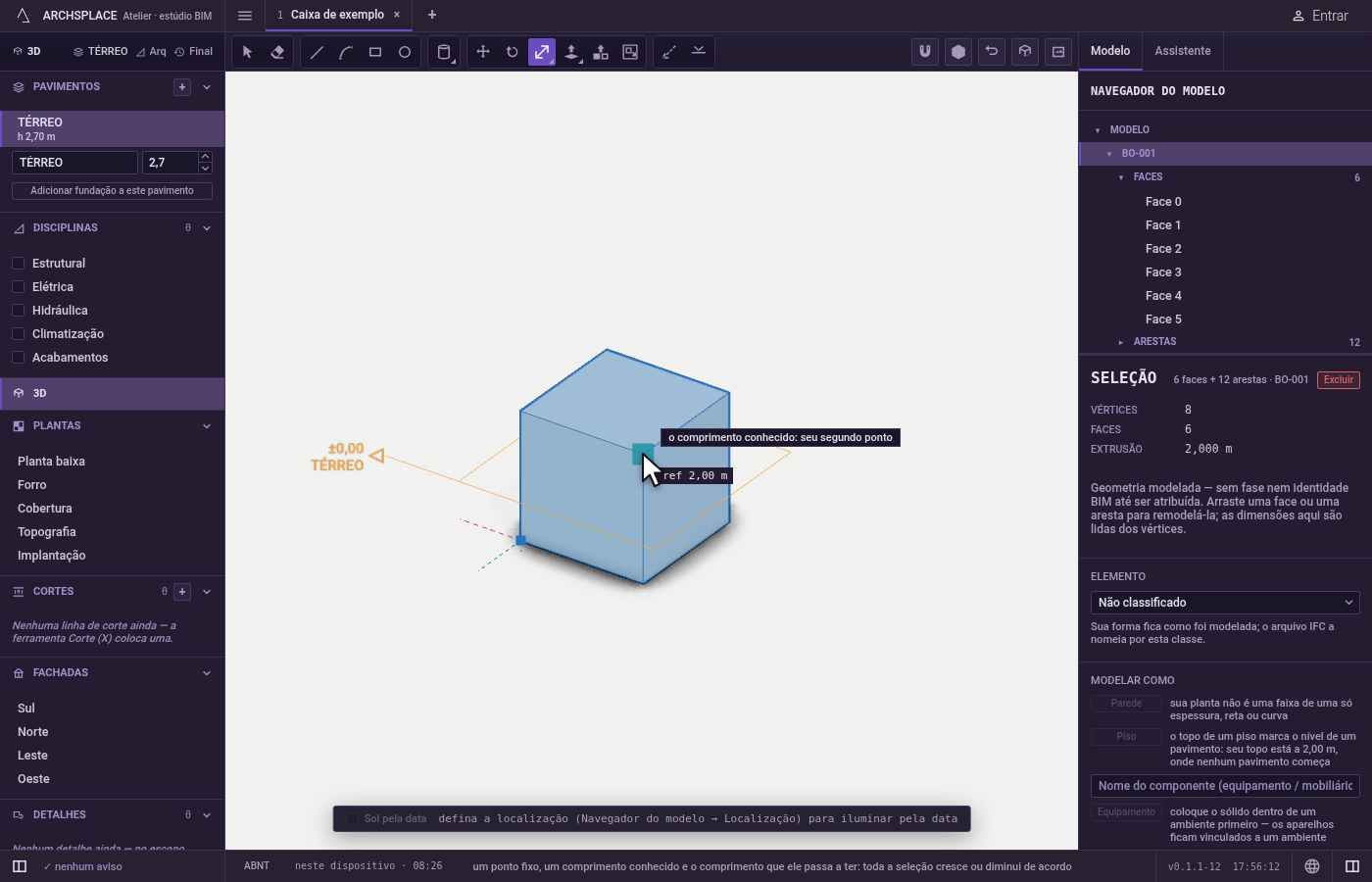Choose the line drawing tool
The height and width of the screenshot is (882, 1372).
(x=317, y=52)
